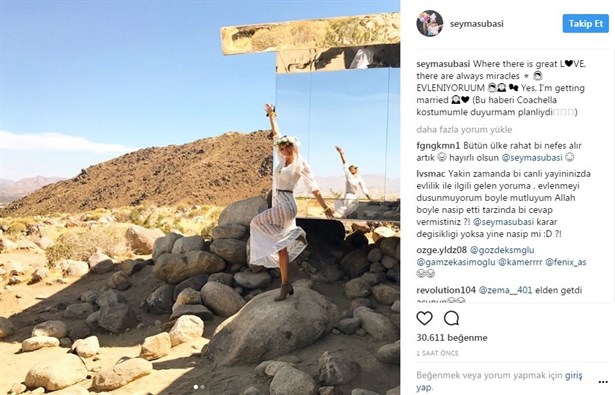Open the @gamzekasimoglu mention
This screenshot has height=395, width=615.
click(456, 262)
